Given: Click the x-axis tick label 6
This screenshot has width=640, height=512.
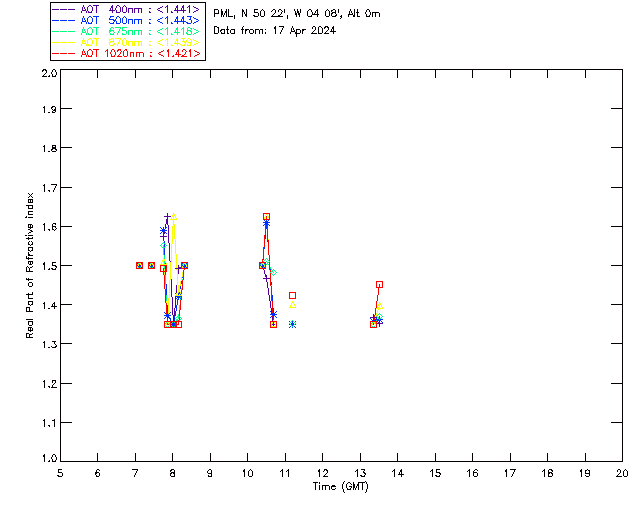Looking at the screenshot, I should 98,473.
